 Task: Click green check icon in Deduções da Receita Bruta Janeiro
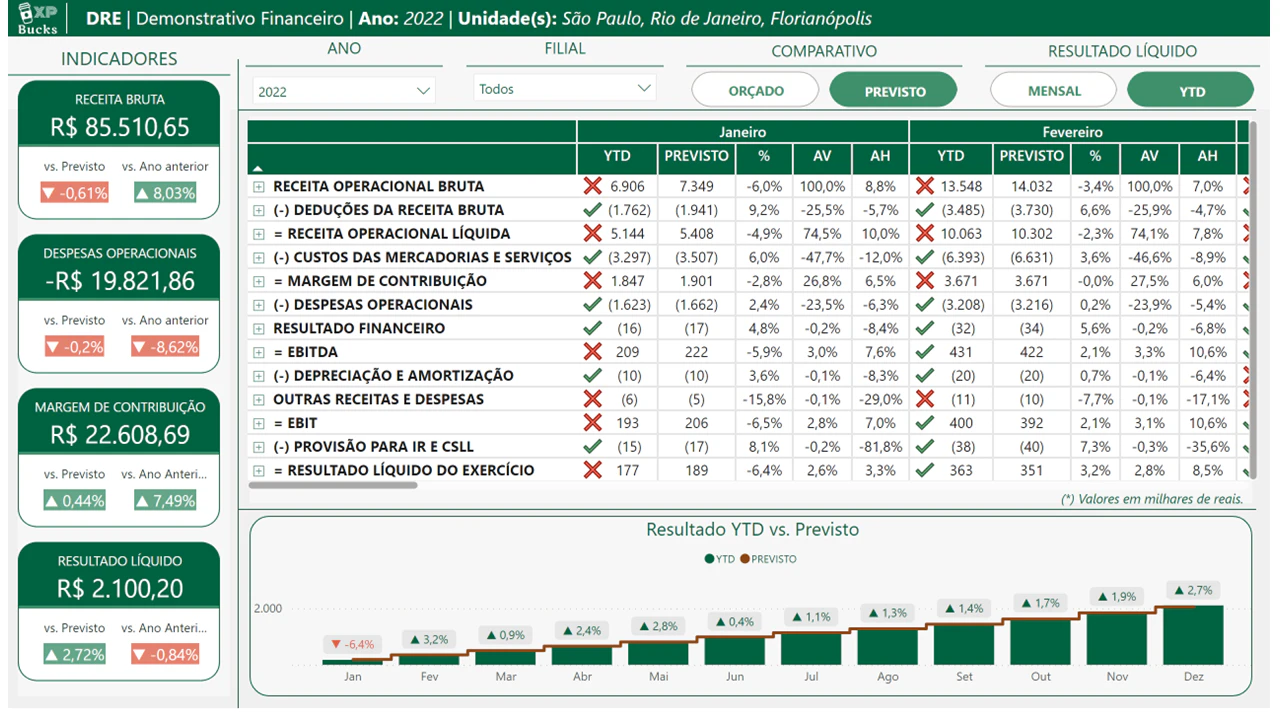593,210
